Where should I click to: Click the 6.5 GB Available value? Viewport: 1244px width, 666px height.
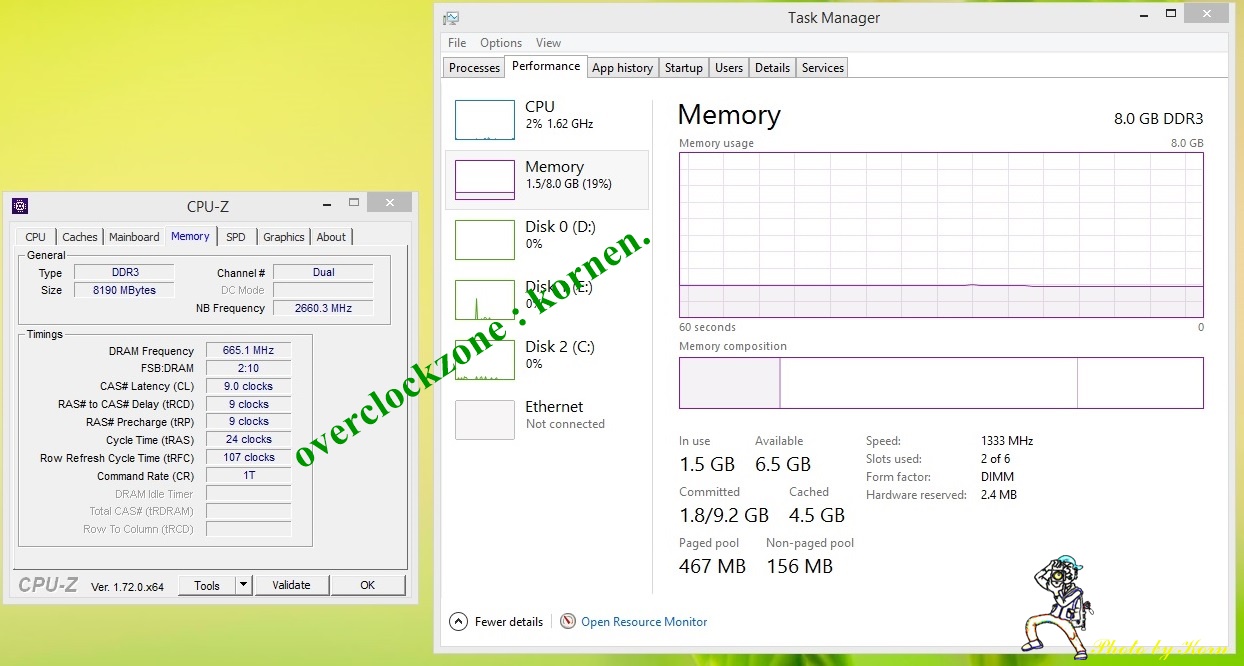[783, 464]
